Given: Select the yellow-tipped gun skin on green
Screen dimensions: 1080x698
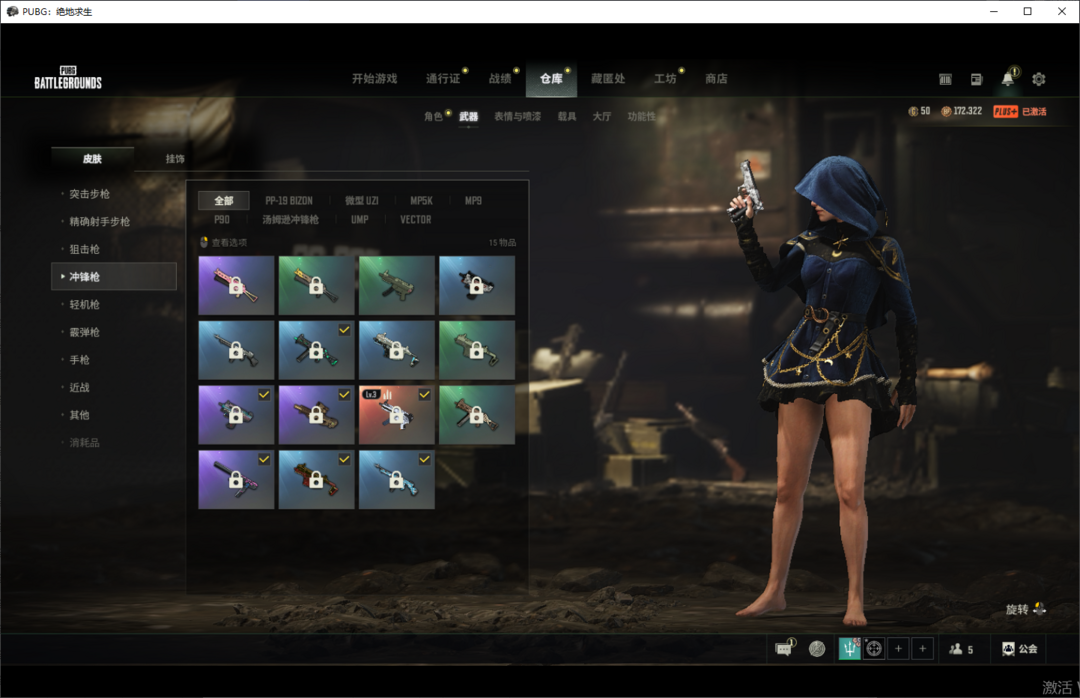Looking at the screenshot, I should pos(316,285).
